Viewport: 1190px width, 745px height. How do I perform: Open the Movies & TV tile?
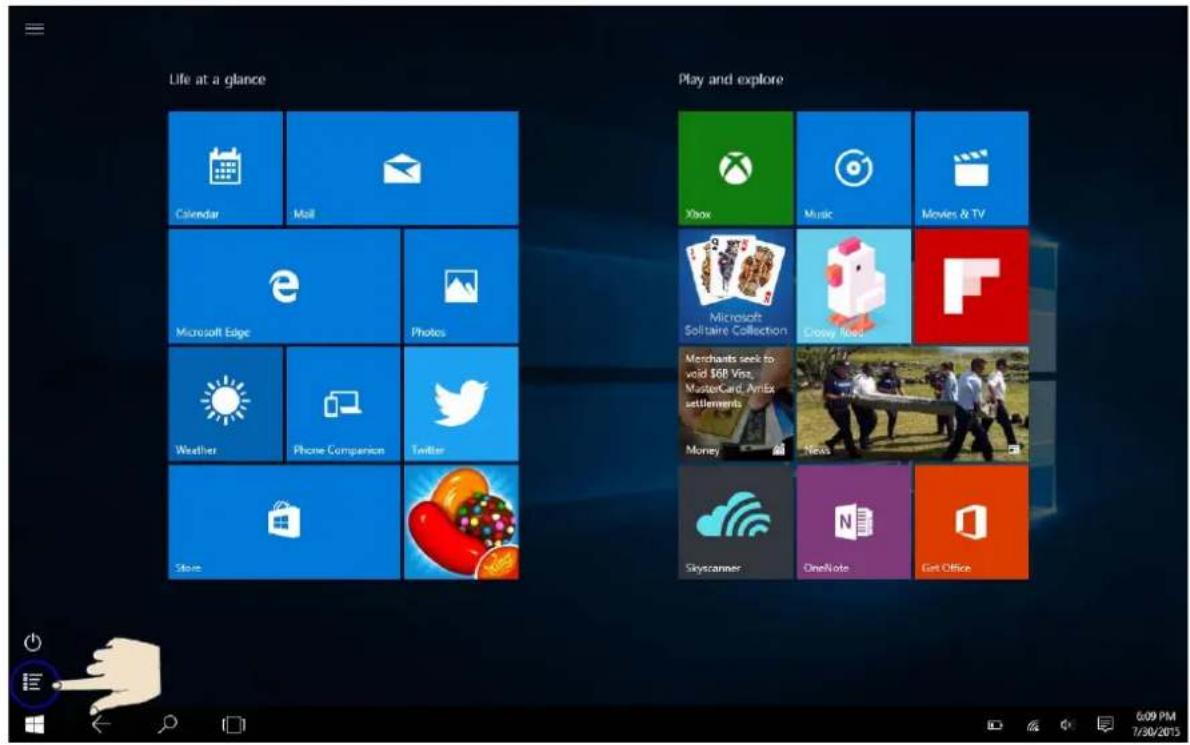point(971,168)
